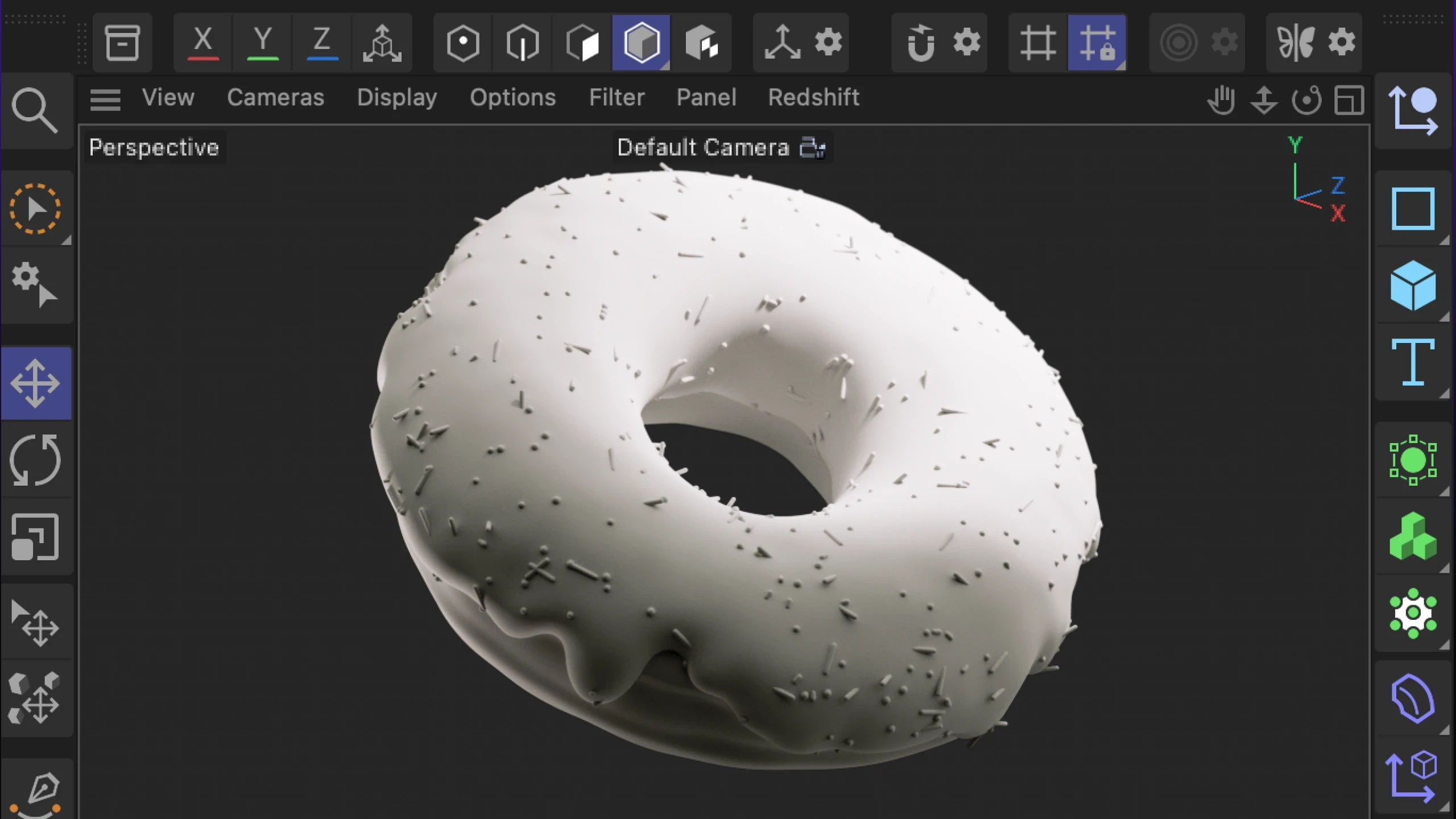Toggle Y axis lock
The width and height of the screenshot is (1456, 819).
[x=263, y=43]
